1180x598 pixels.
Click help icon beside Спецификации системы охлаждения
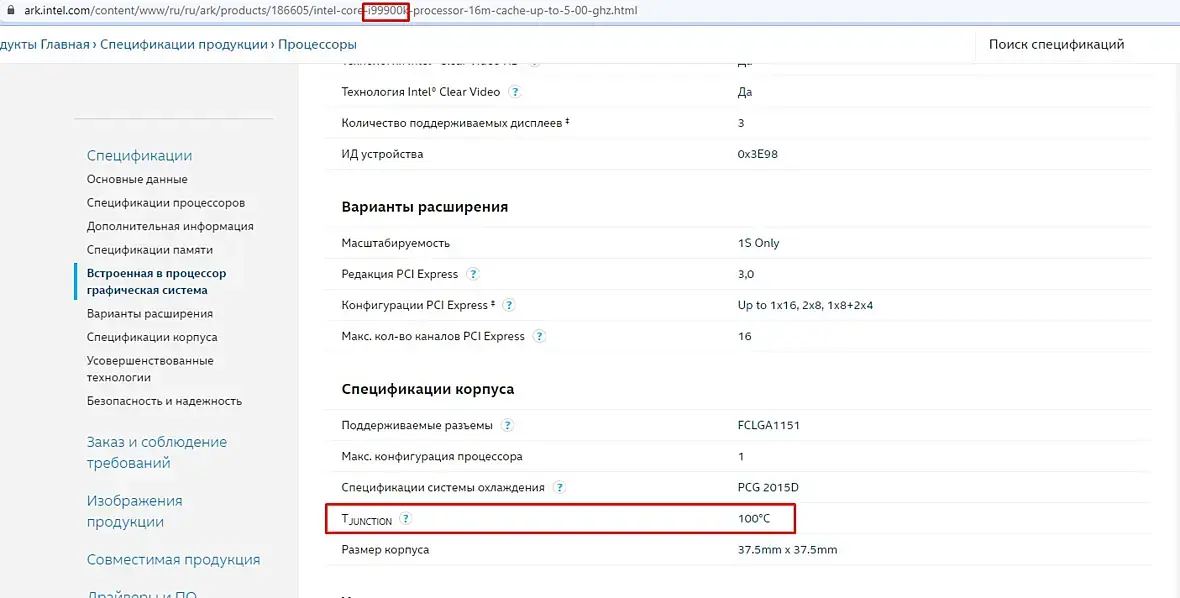click(x=559, y=487)
